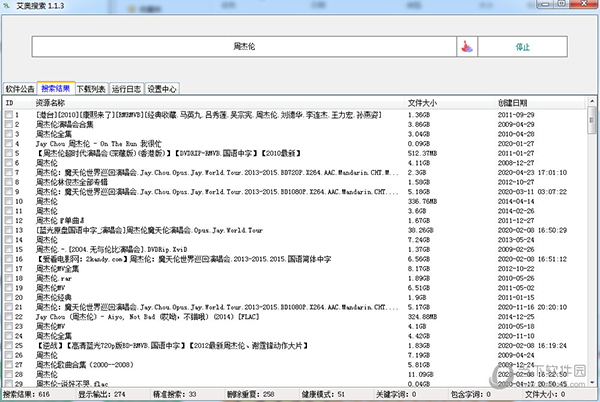Select result 周杰伦林俊杰全部专辑
Screen dimensions: 600x402
coord(72,182)
